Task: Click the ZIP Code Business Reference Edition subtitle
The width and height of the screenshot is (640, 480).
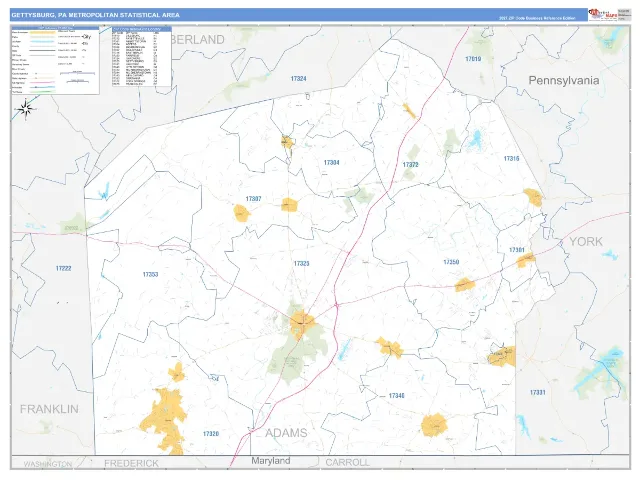Action: pos(537,18)
